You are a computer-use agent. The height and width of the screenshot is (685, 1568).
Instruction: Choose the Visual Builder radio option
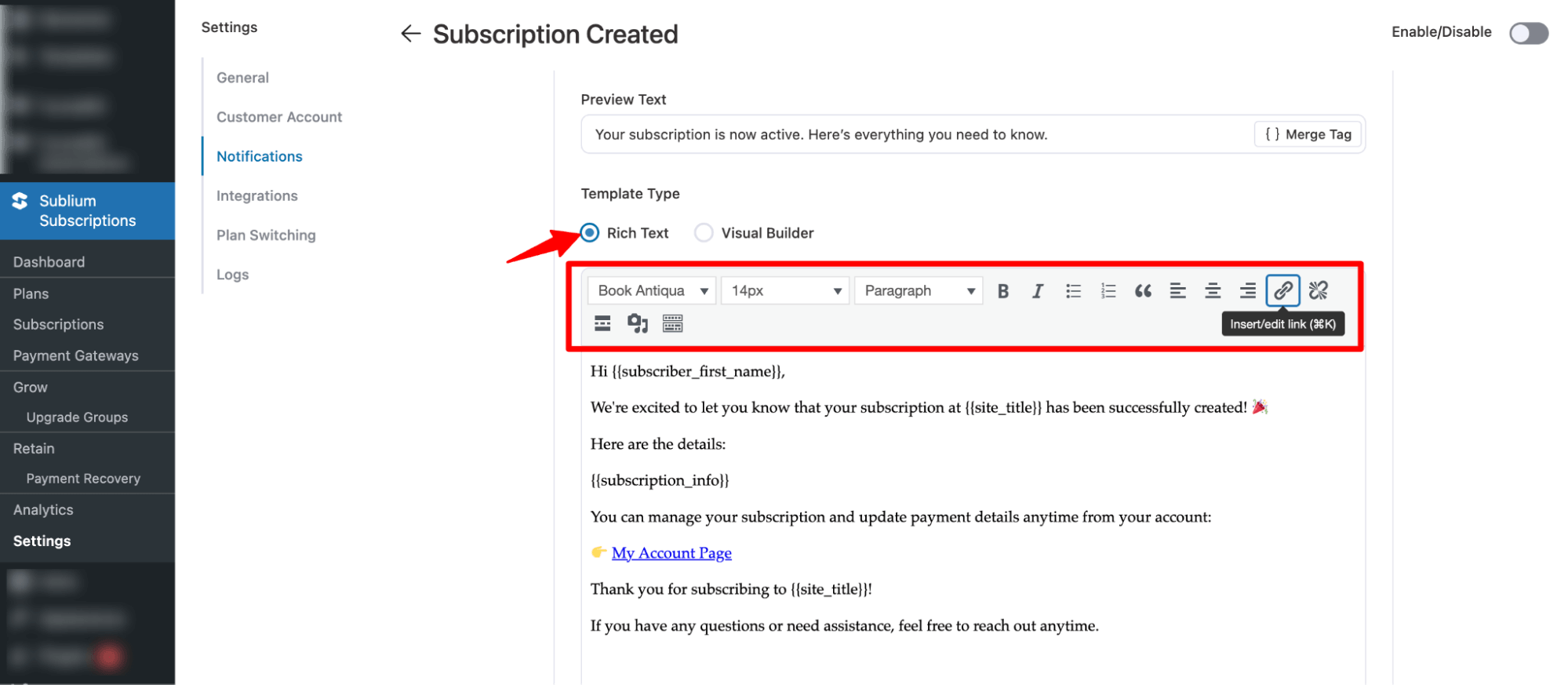(704, 233)
